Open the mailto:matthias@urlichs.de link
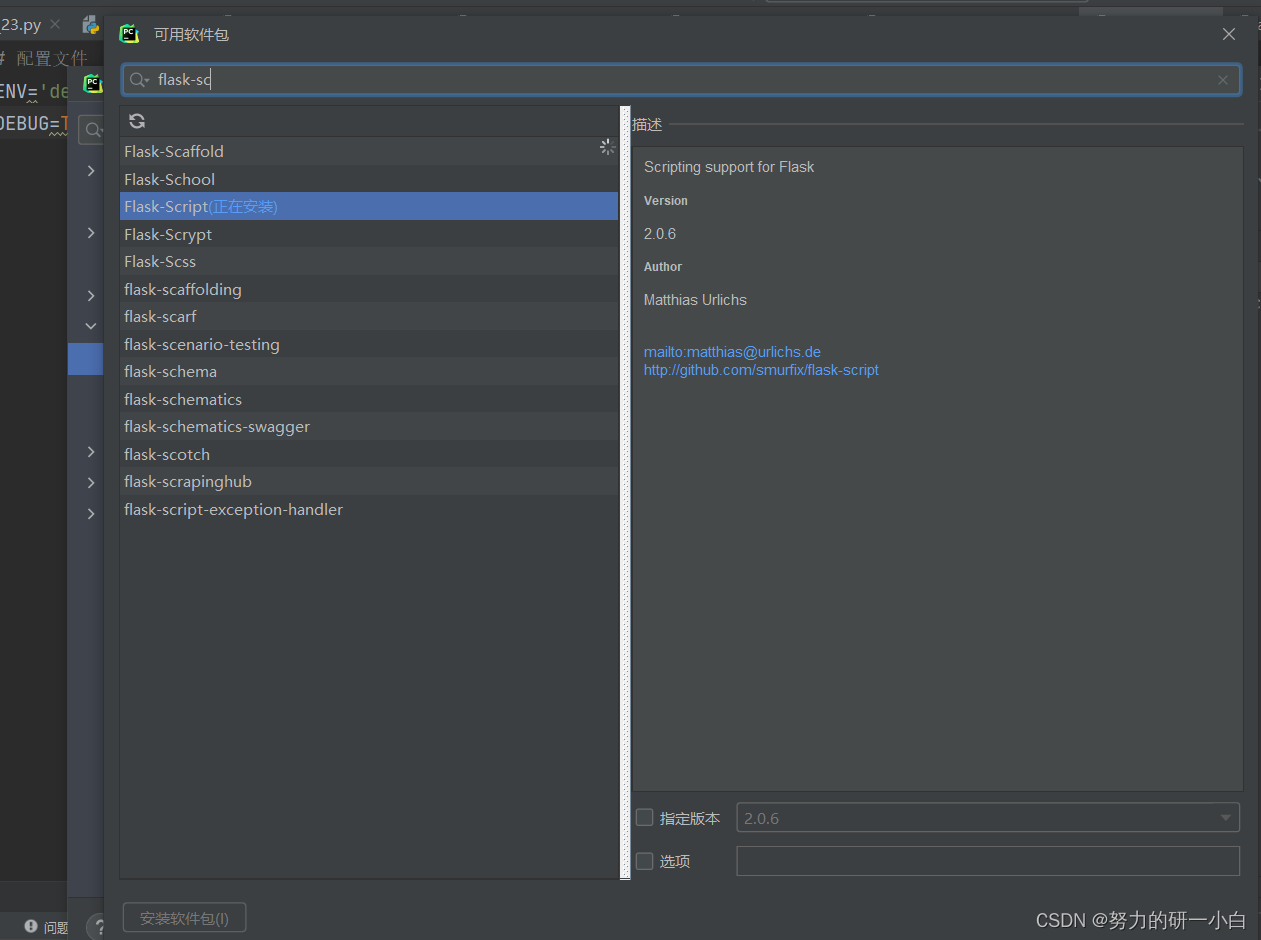 (732, 352)
